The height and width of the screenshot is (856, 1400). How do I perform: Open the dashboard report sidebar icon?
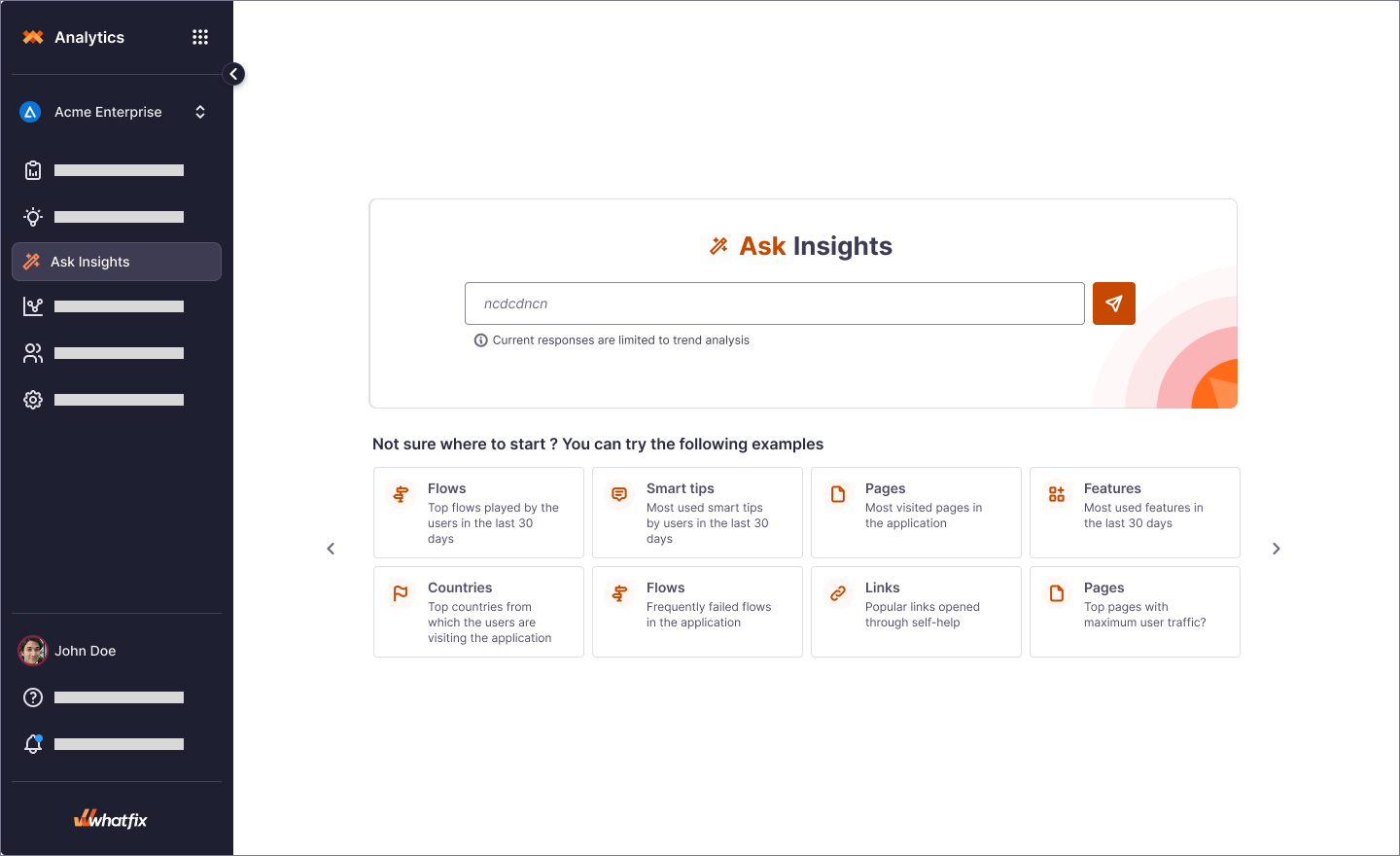point(33,170)
